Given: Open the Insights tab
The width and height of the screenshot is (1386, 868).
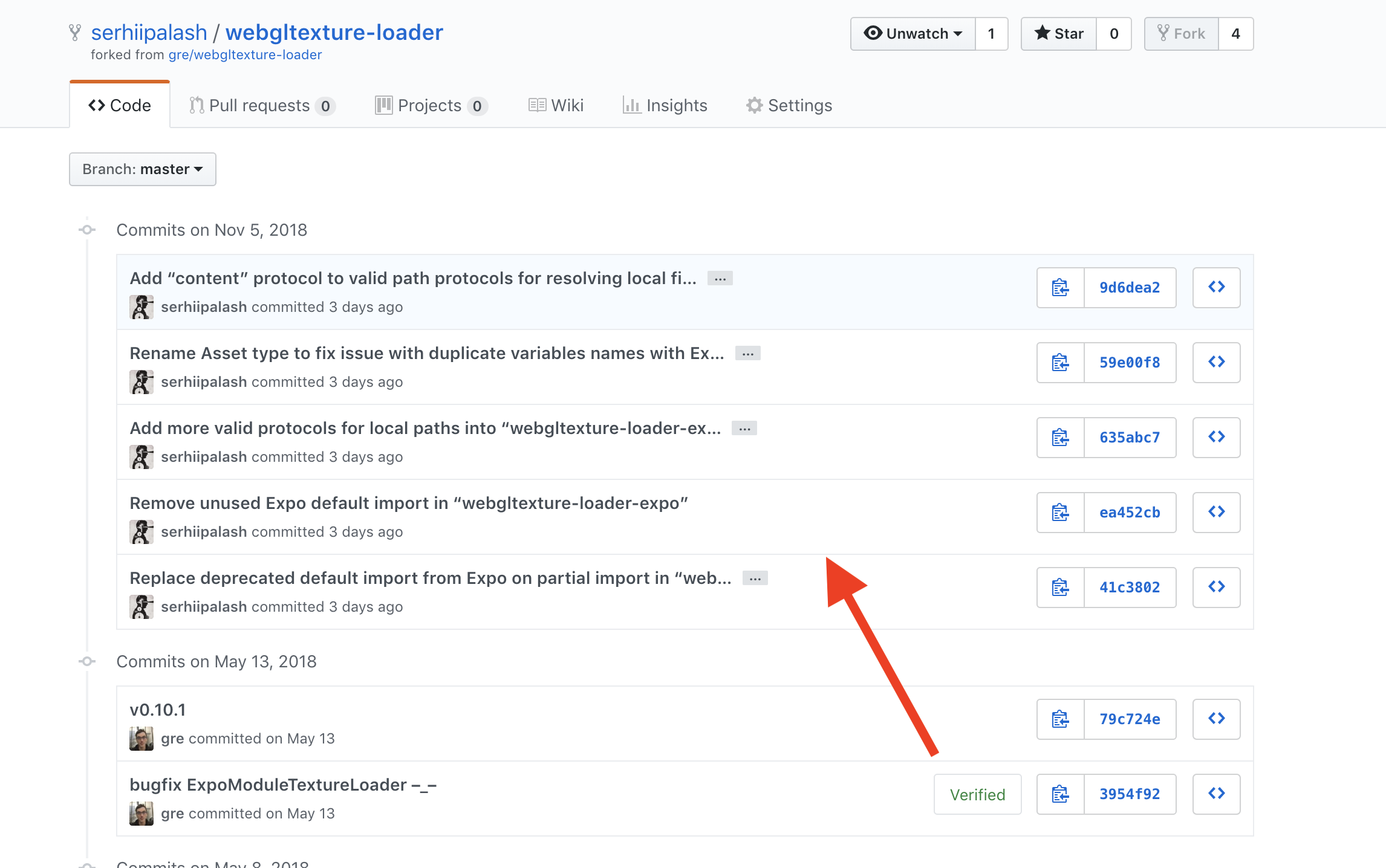Looking at the screenshot, I should point(665,105).
